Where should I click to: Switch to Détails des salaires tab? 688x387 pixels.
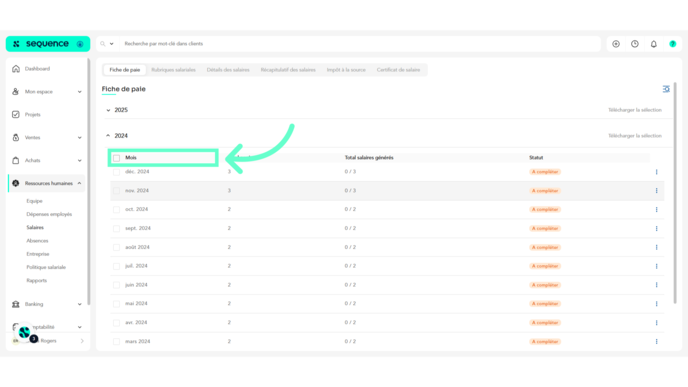pyautogui.click(x=228, y=70)
